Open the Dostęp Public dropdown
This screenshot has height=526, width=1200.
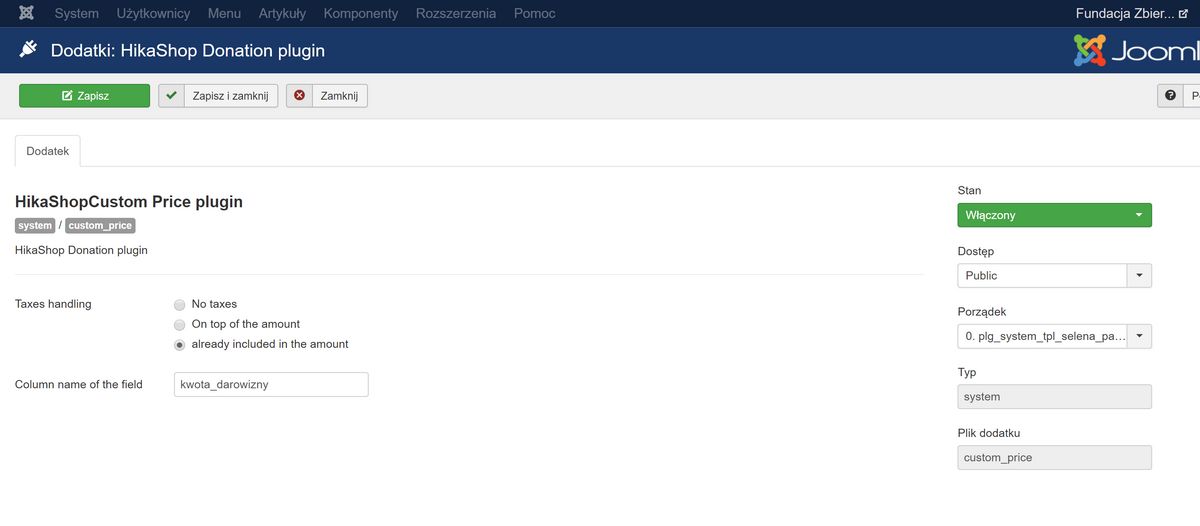point(1054,276)
